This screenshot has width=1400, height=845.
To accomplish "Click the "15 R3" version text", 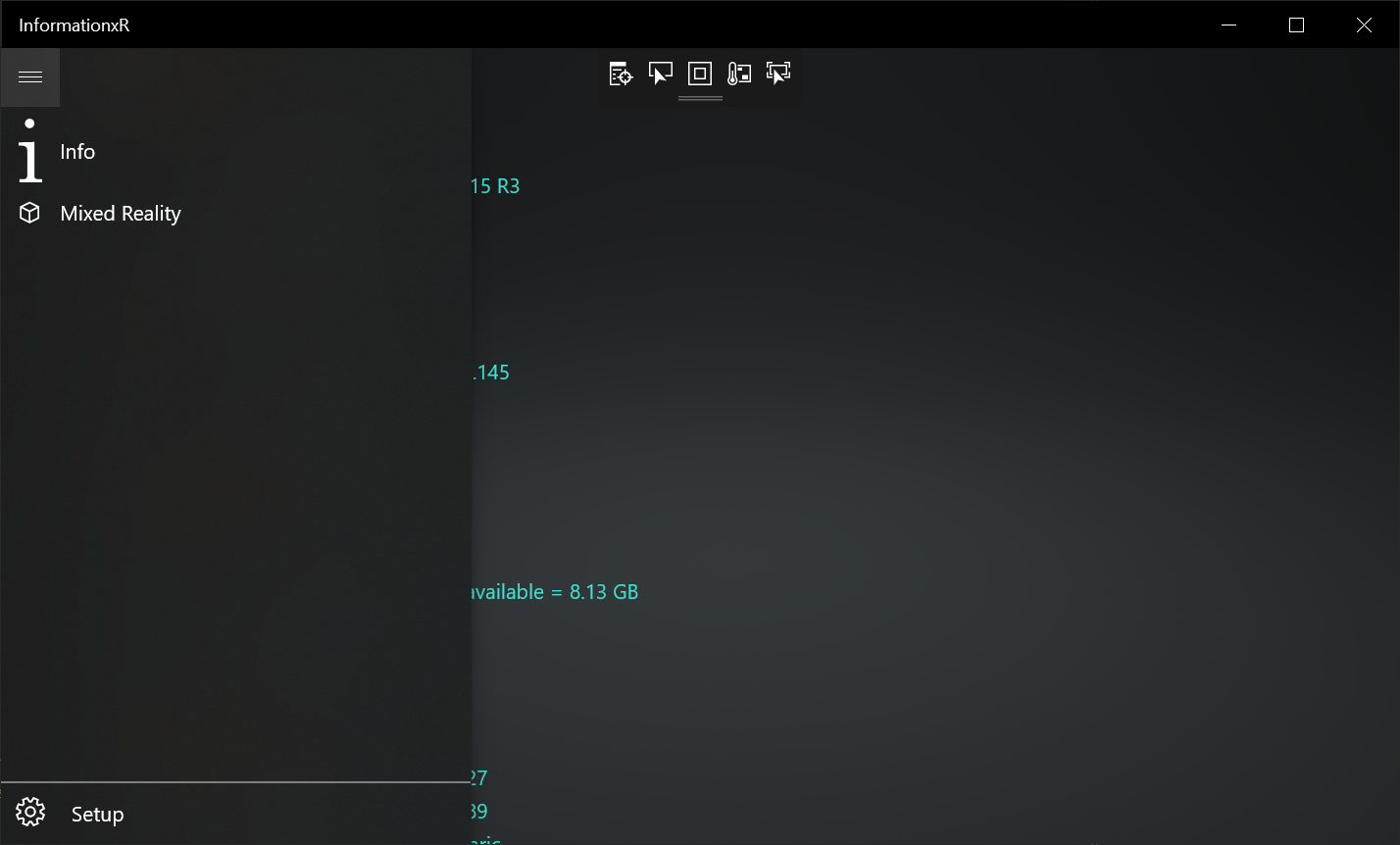I will (x=497, y=185).
